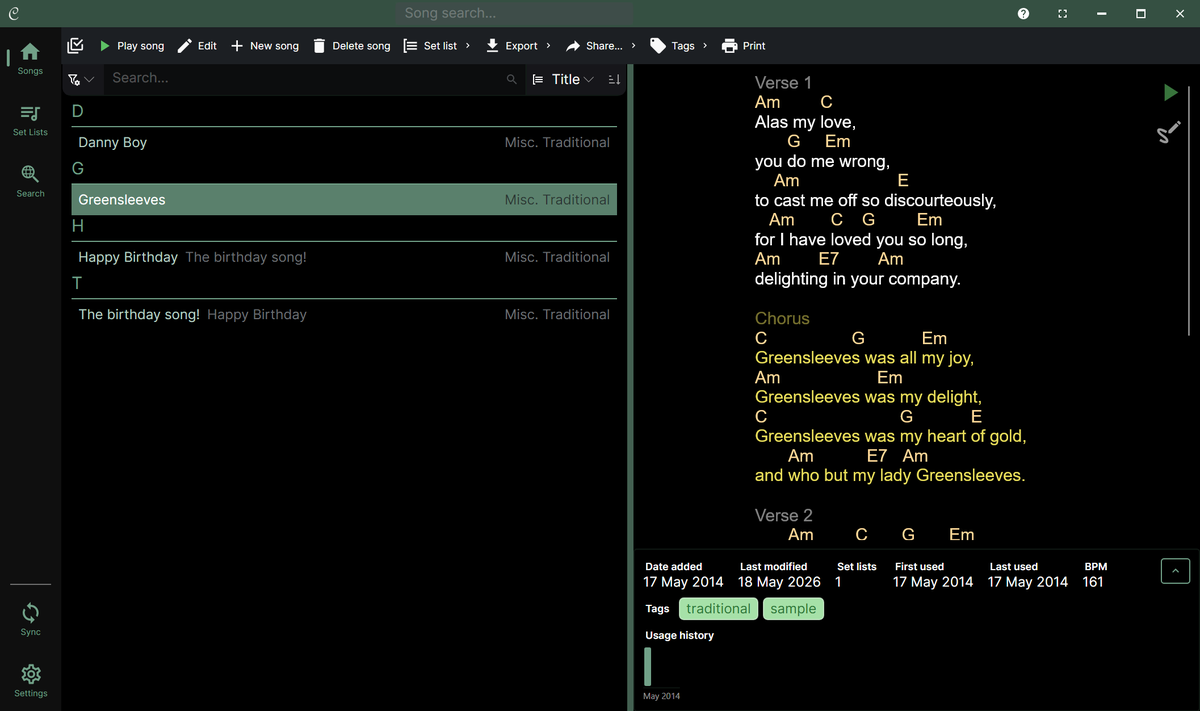Click the green Play song triangle icon
This screenshot has height=711, width=1200.
pos(105,46)
